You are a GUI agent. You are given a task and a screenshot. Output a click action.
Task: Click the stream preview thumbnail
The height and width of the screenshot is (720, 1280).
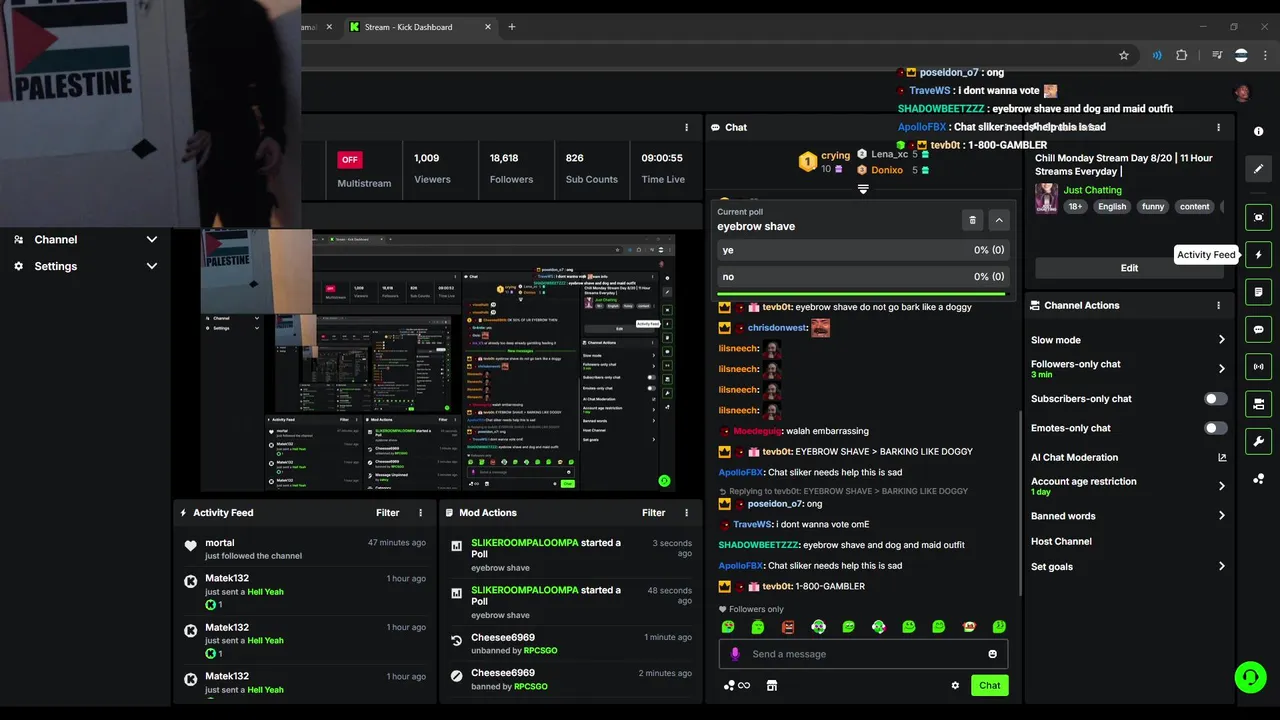pyautogui.click(x=437, y=361)
